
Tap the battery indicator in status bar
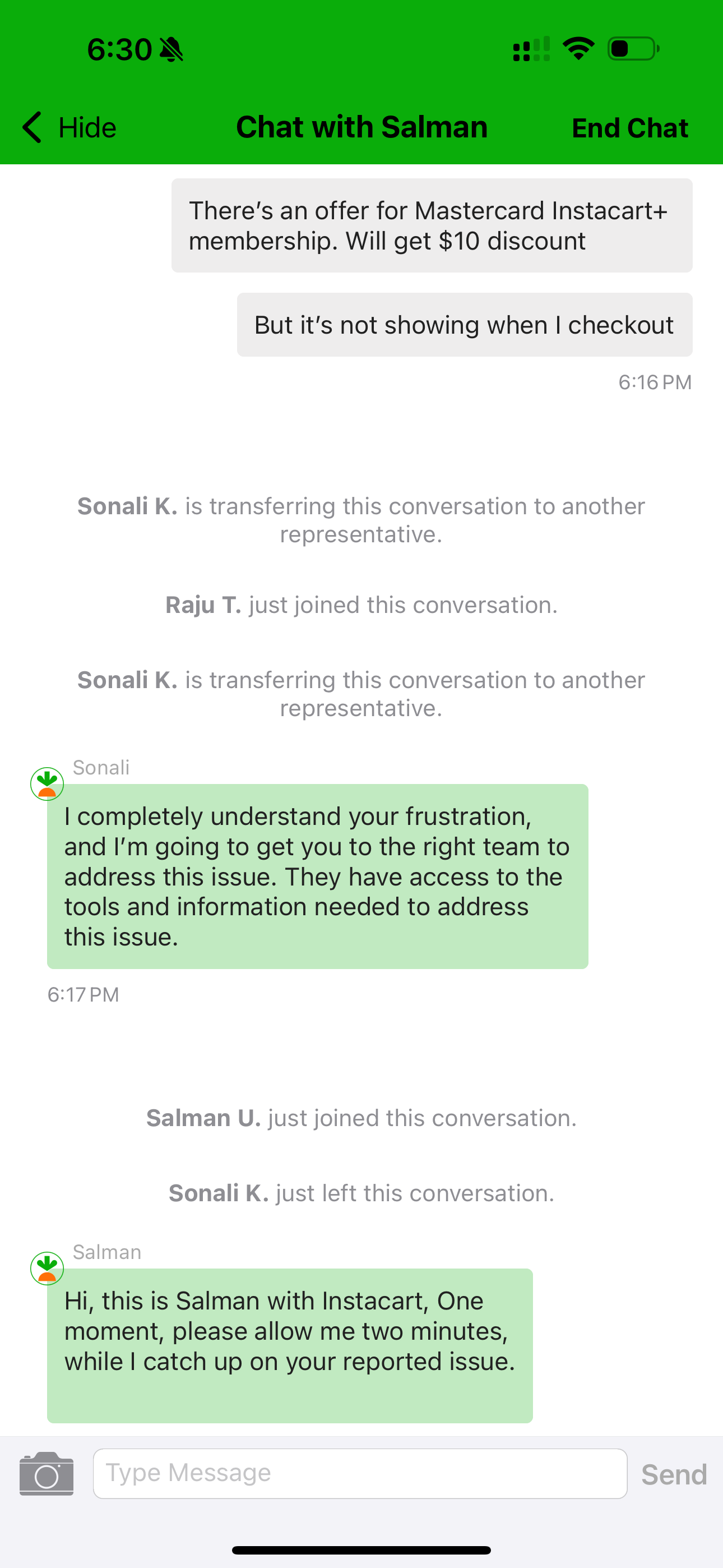633,49
